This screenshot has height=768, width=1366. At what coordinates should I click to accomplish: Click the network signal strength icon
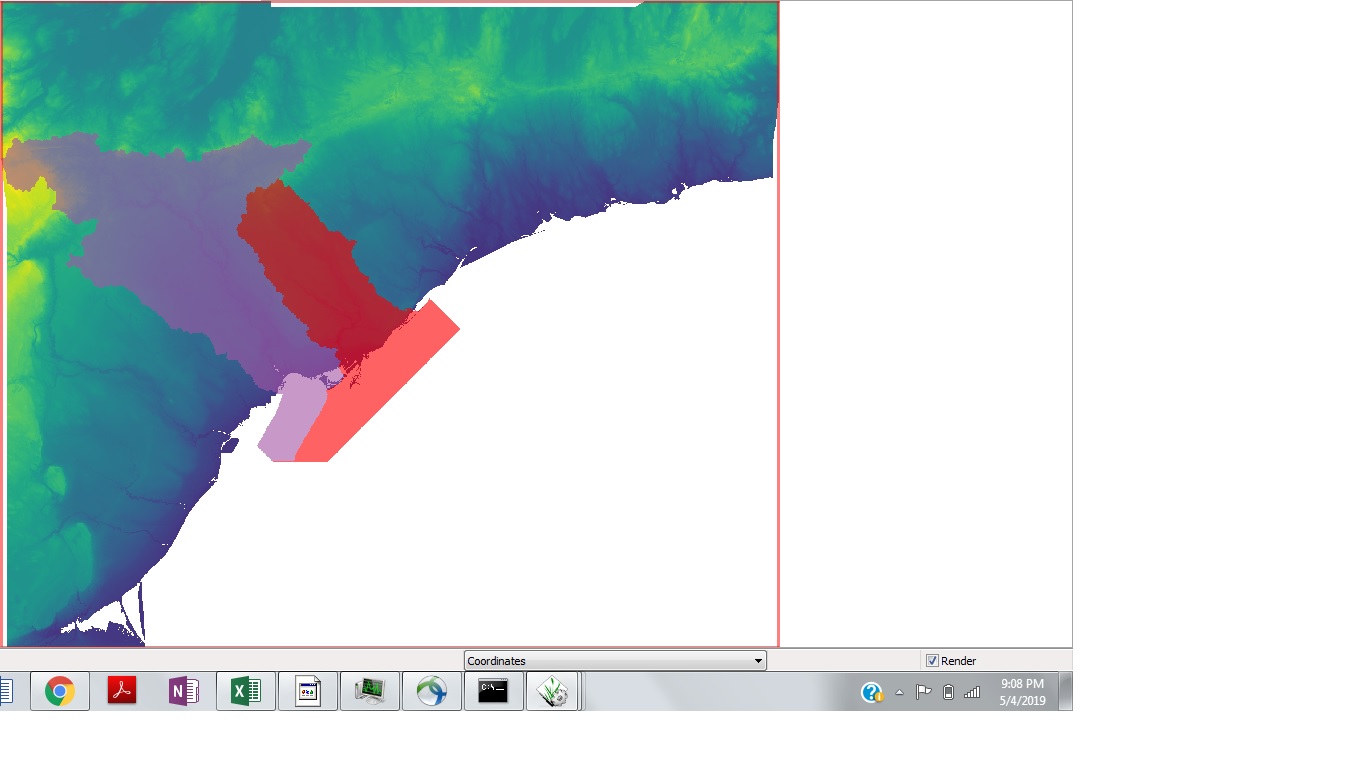(971, 690)
